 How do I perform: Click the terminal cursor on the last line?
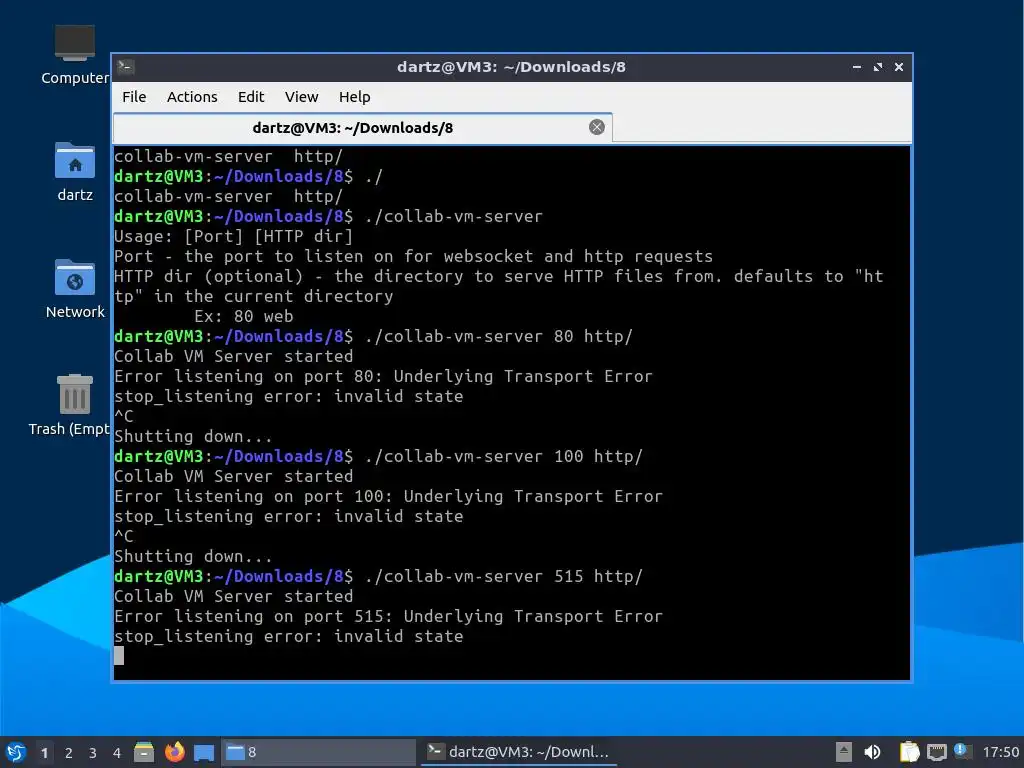(119, 656)
